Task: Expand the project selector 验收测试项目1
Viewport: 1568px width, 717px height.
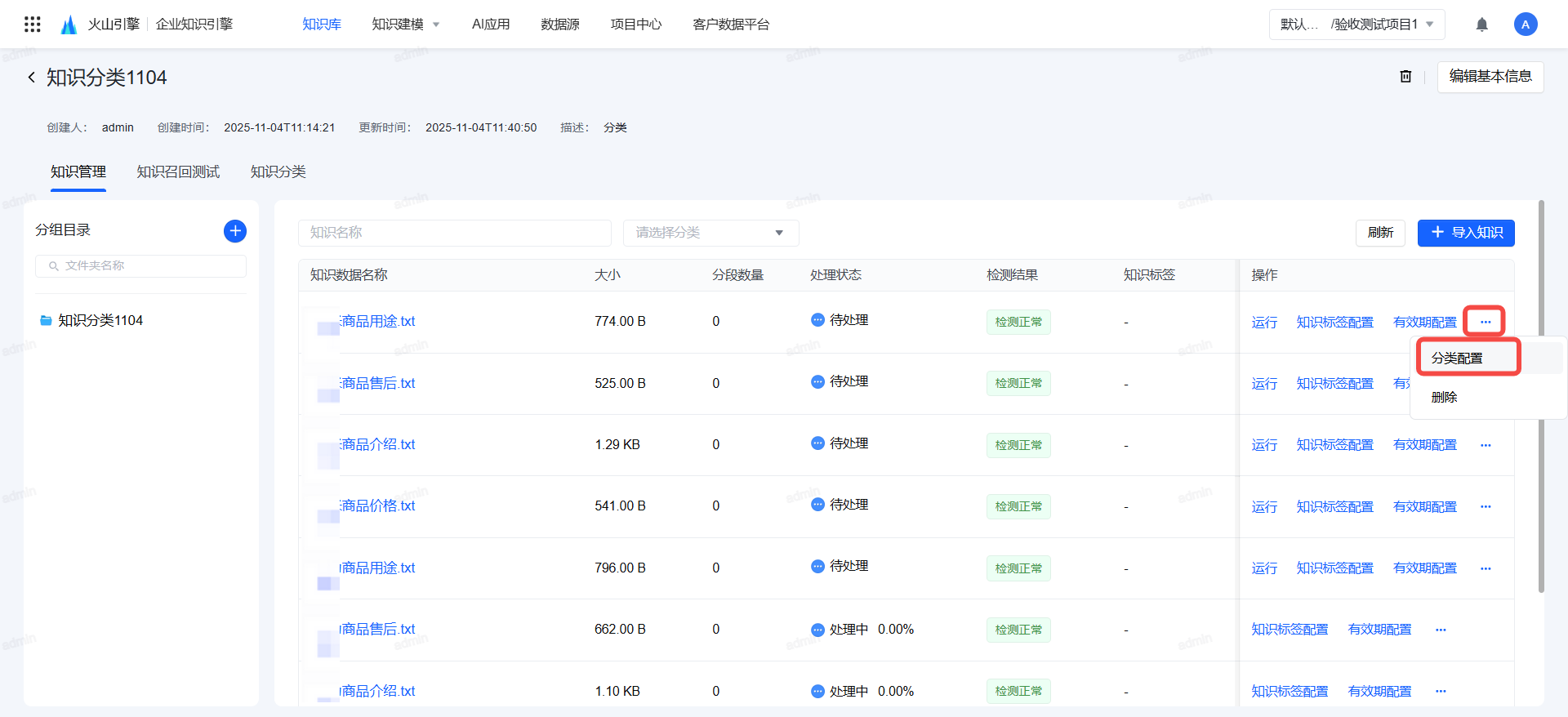Action: [x=1356, y=24]
